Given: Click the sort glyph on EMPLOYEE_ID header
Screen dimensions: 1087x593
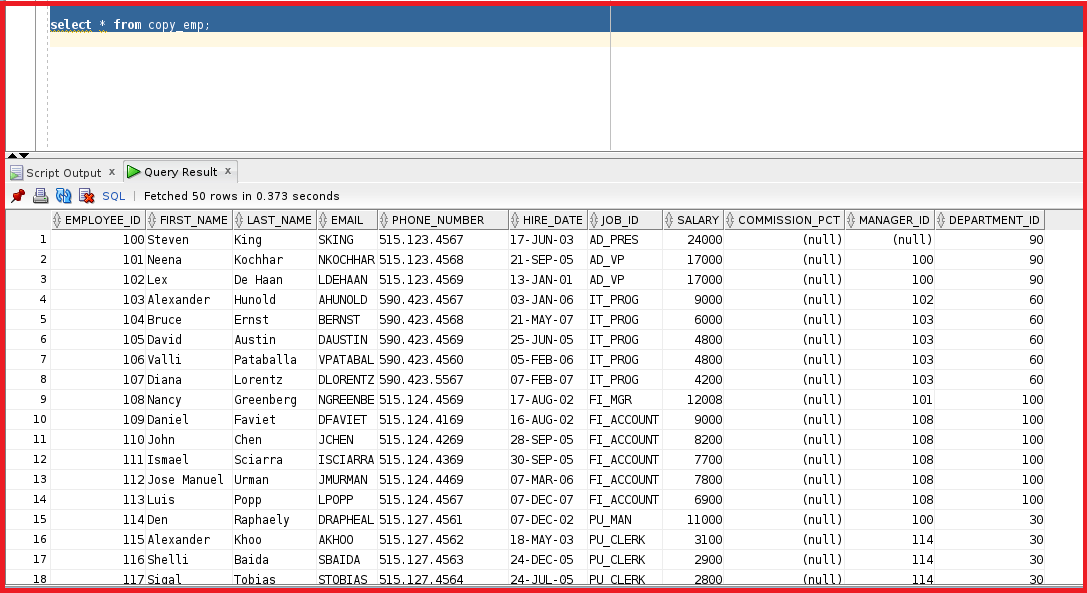Looking at the screenshot, I should (x=58, y=219).
